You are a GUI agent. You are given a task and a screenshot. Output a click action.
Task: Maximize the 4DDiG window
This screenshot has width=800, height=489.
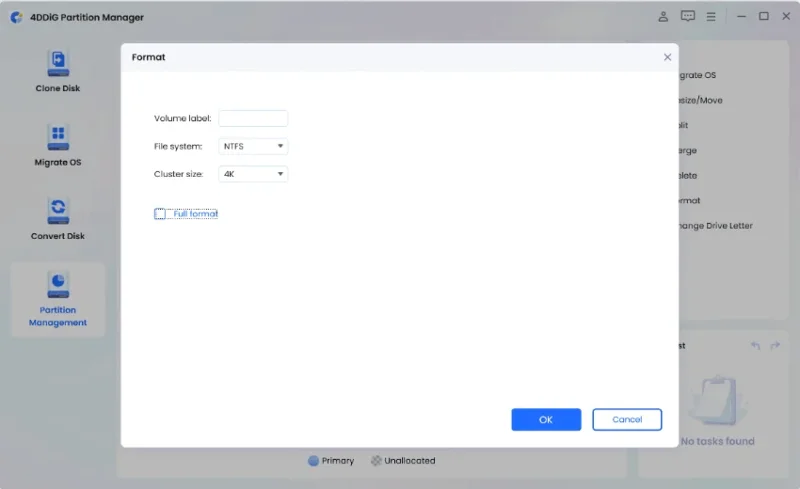click(764, 16)
